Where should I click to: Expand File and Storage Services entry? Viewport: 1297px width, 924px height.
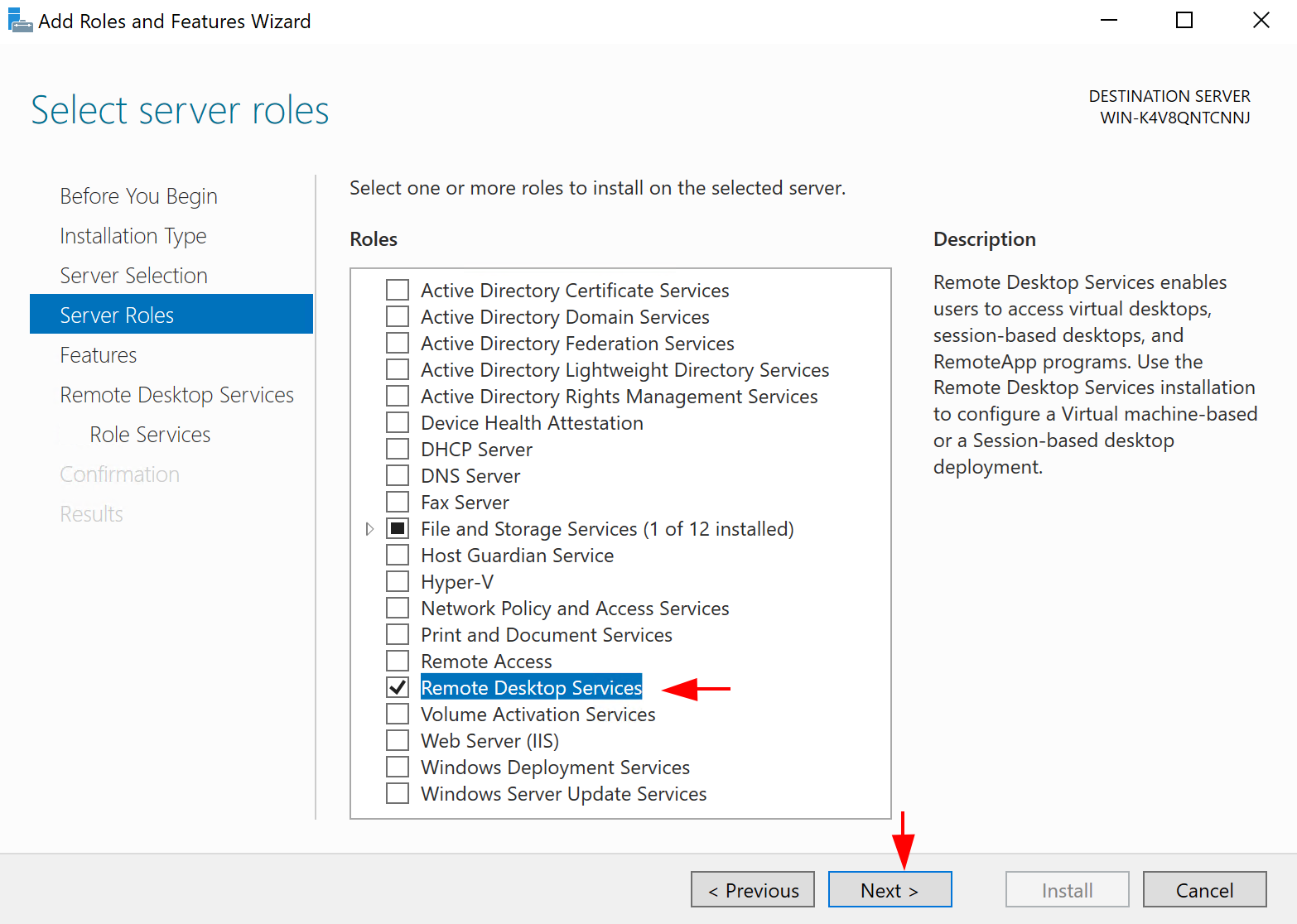click(x=369, y=528)
